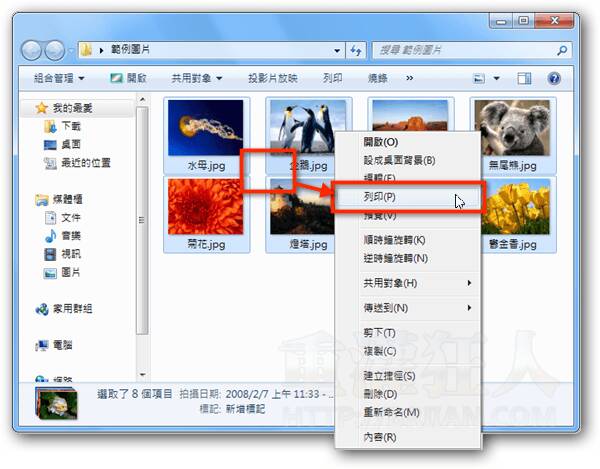Screen dimensions: 600x469
Task: Click sidebar scrollbar up arrow
Action: (x=142, y=100)
